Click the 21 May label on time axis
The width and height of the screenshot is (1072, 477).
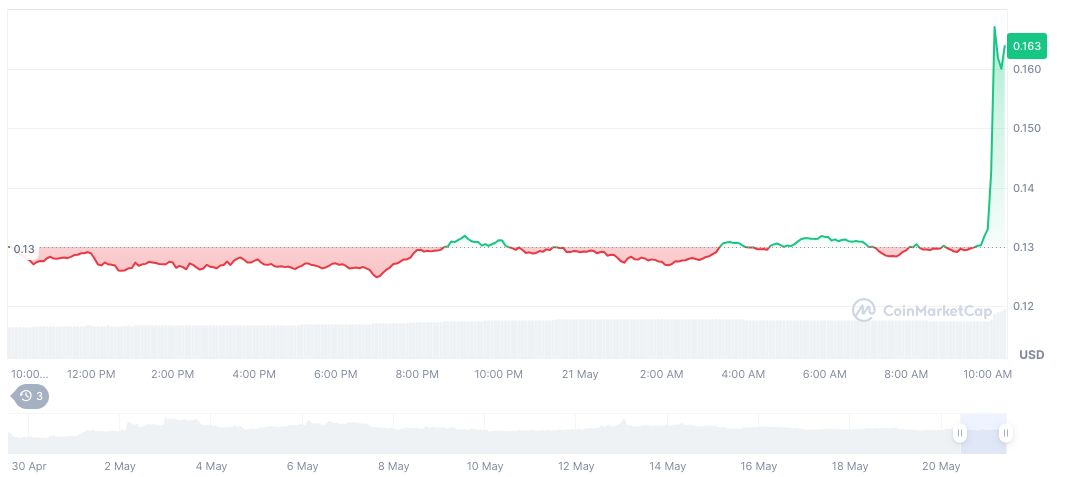(580, 374)
